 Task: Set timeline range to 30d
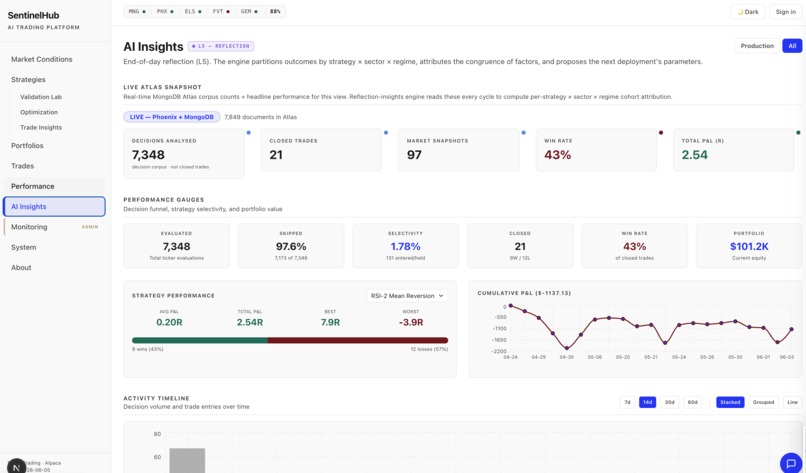669,402
